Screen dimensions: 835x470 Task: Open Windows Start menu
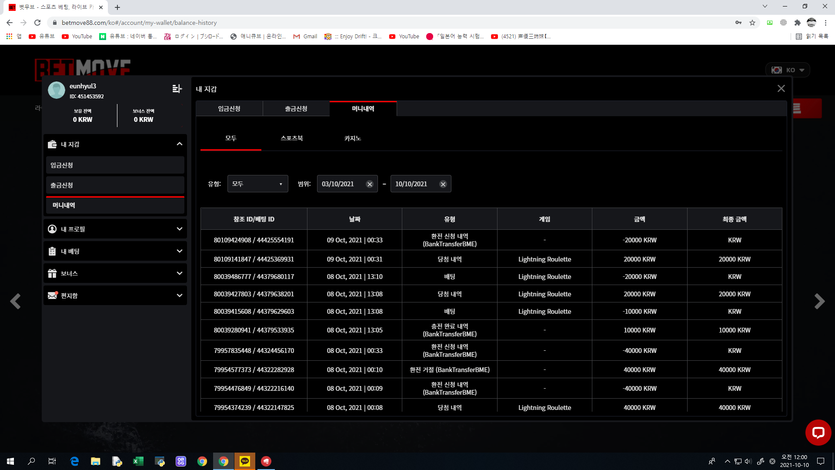click(10, 461)
